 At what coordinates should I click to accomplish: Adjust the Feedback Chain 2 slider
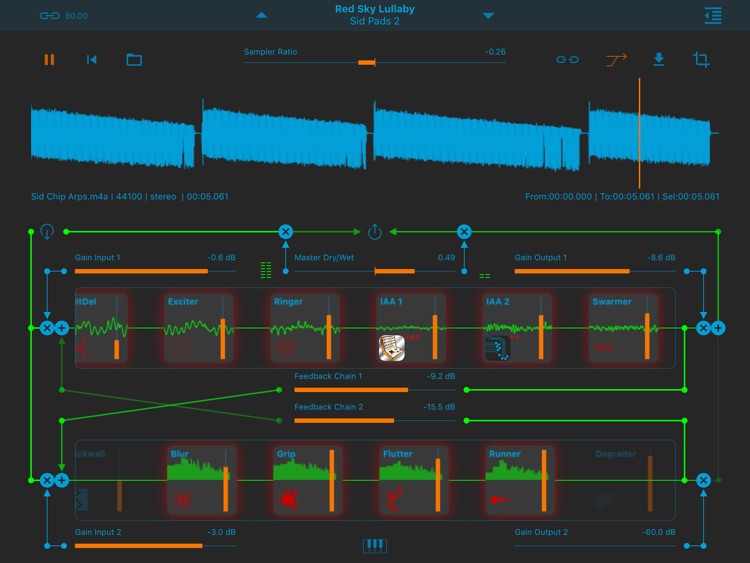click(x=375, y=420)
